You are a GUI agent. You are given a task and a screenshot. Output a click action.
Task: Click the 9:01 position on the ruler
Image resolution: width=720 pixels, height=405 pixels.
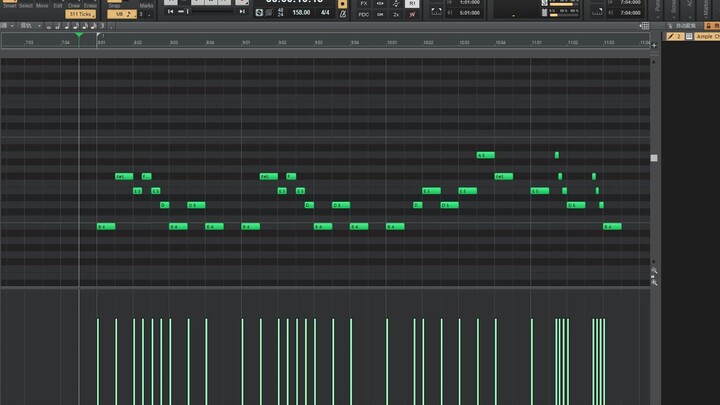click(246, 42)
